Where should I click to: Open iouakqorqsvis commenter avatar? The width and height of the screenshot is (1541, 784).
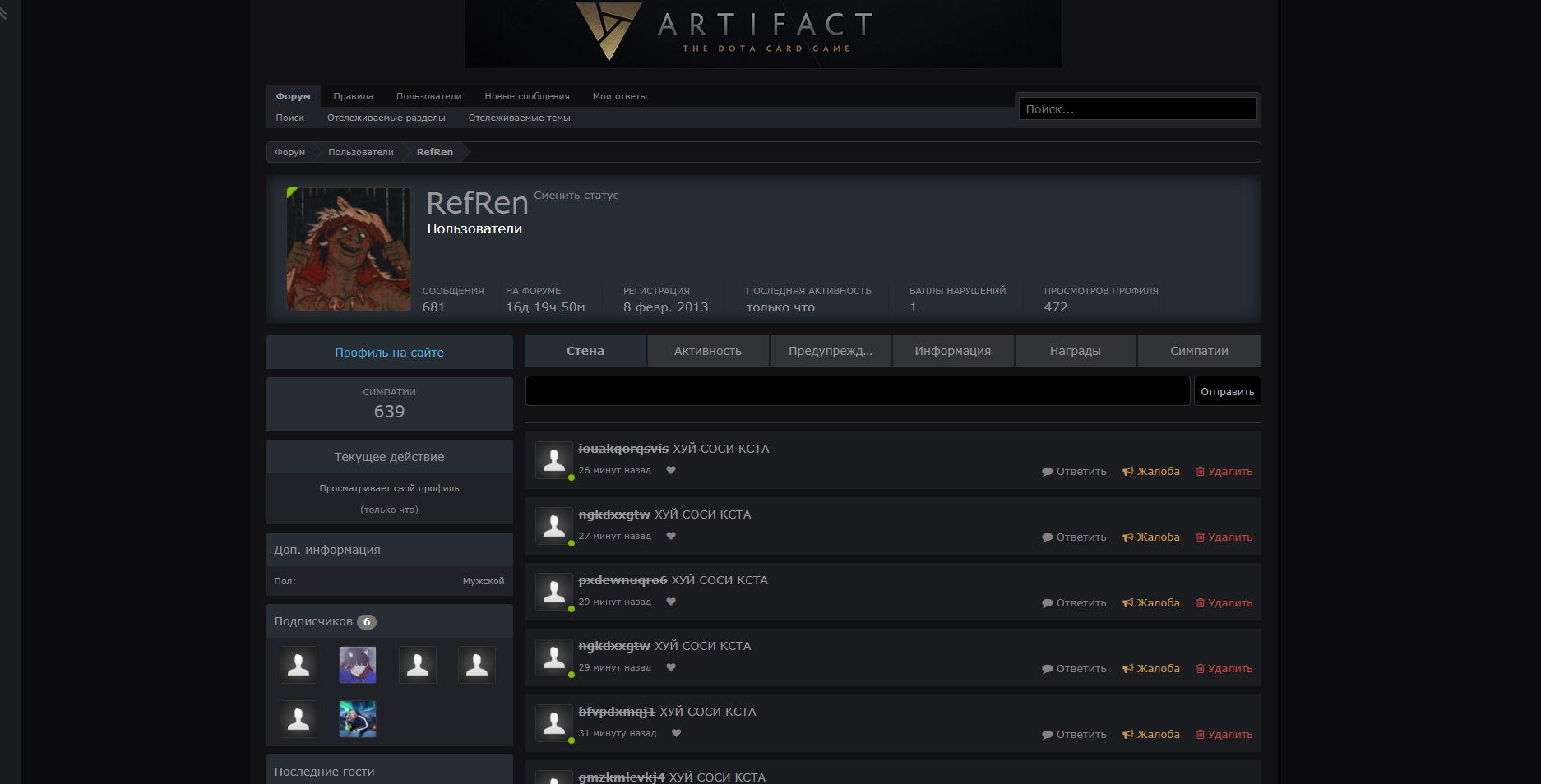(554, 460)
